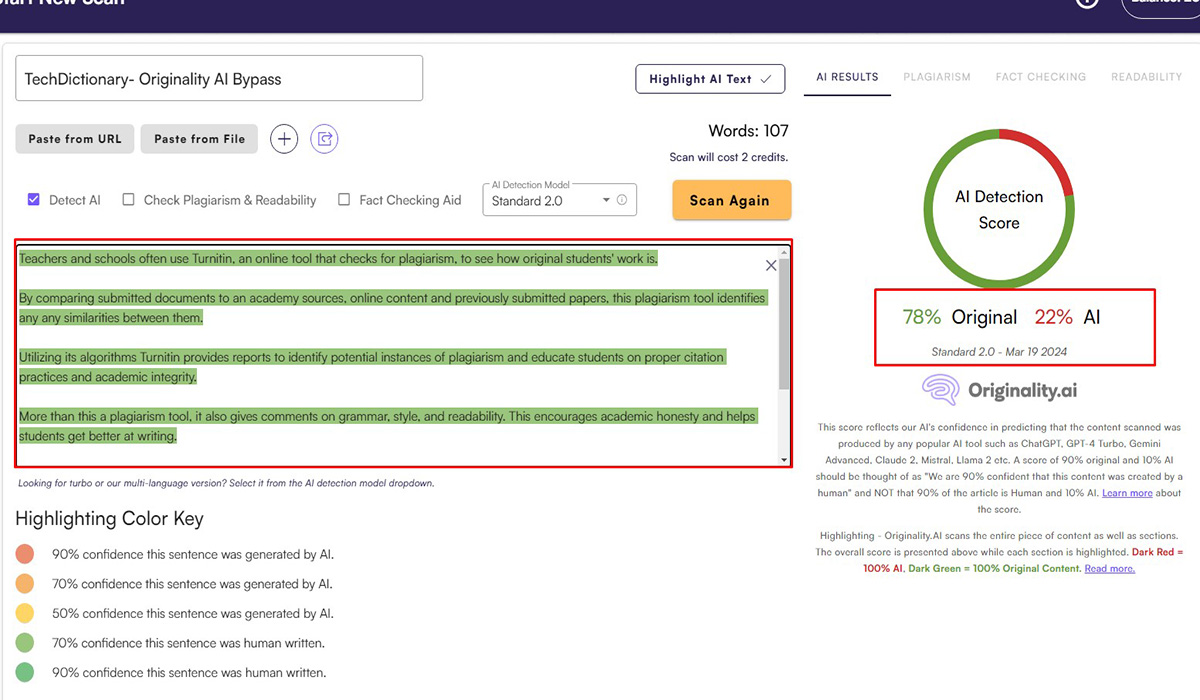Uncheck the Detect AI checkbox
1200x700 pixels.
(34, 200)
